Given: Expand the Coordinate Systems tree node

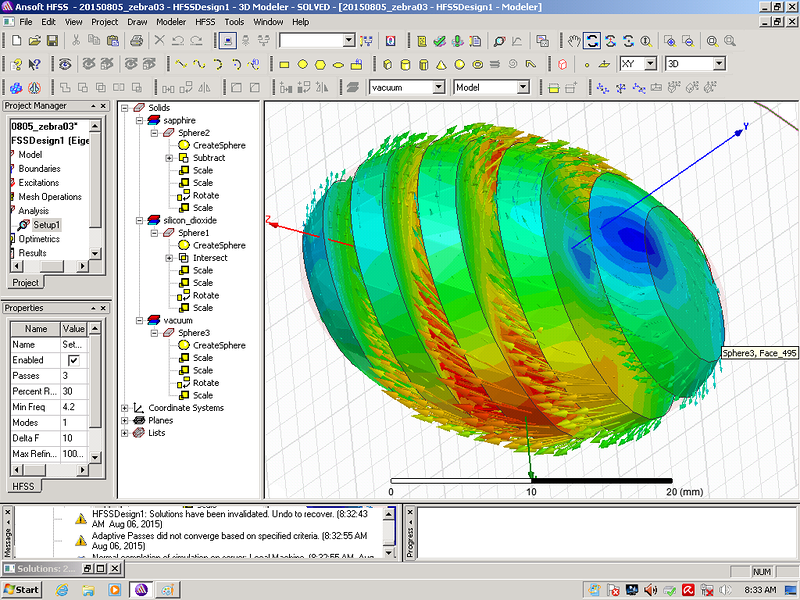Looking at the screenshot, I should (125, 408).
